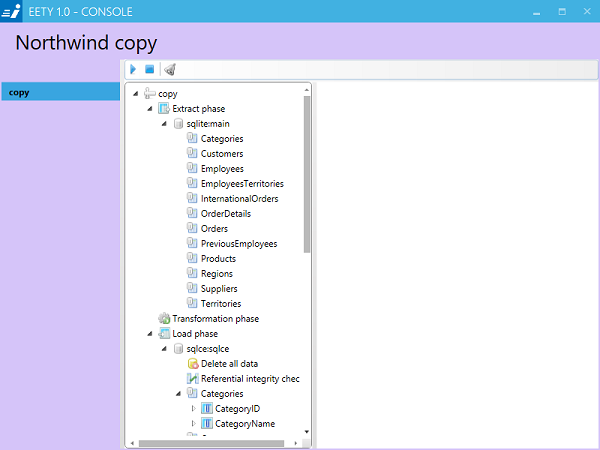The image size is (600, 450).
Task: Click the Transformation phase gear icon
Action: click(164, 318)
